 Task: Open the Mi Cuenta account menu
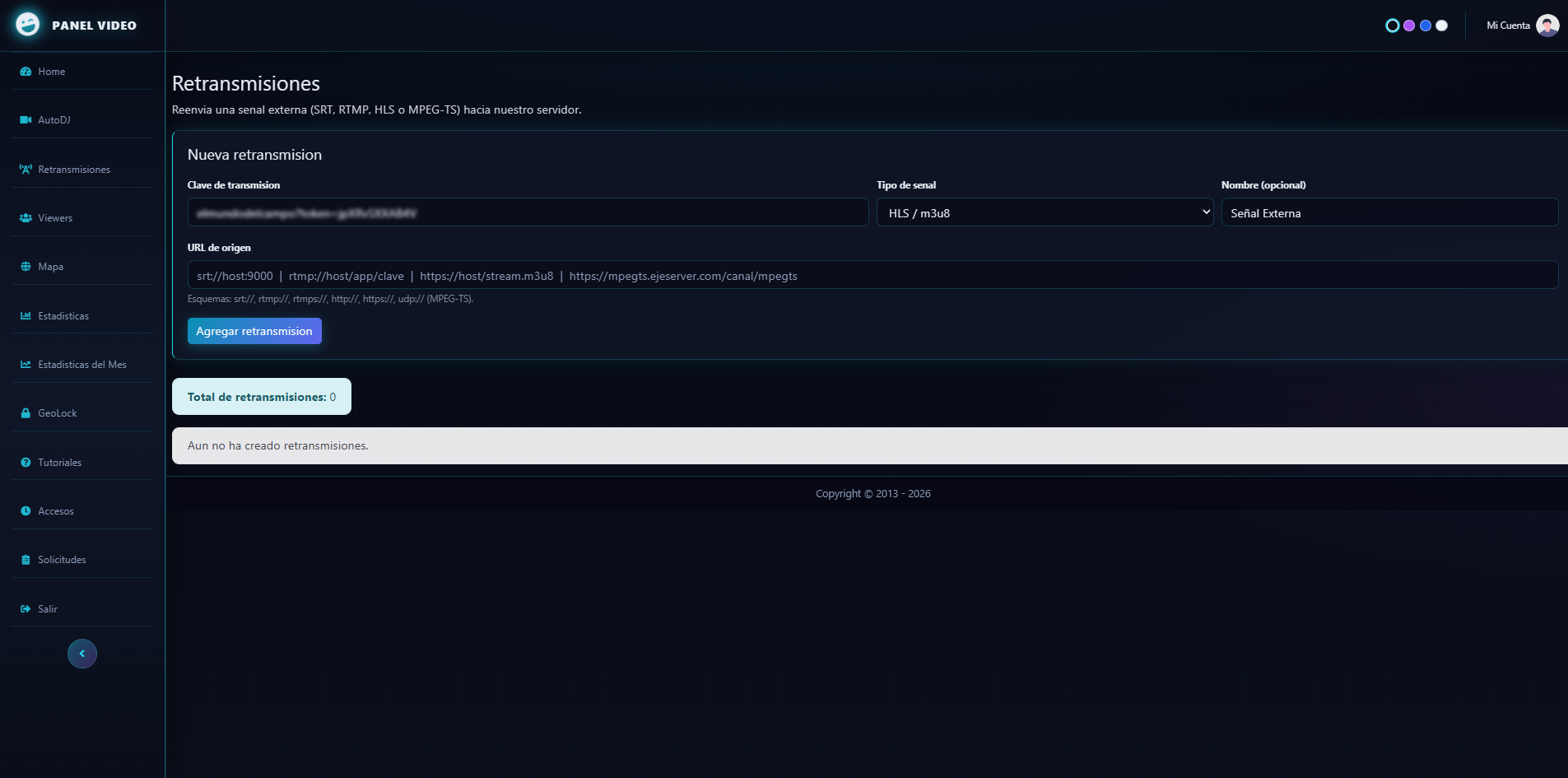(x=1522, y=26)
